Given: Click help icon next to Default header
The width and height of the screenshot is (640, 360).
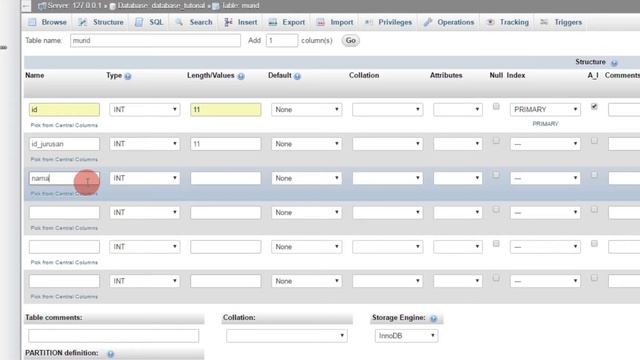Looking at the screenshot, I should click(x=297, y=76).
